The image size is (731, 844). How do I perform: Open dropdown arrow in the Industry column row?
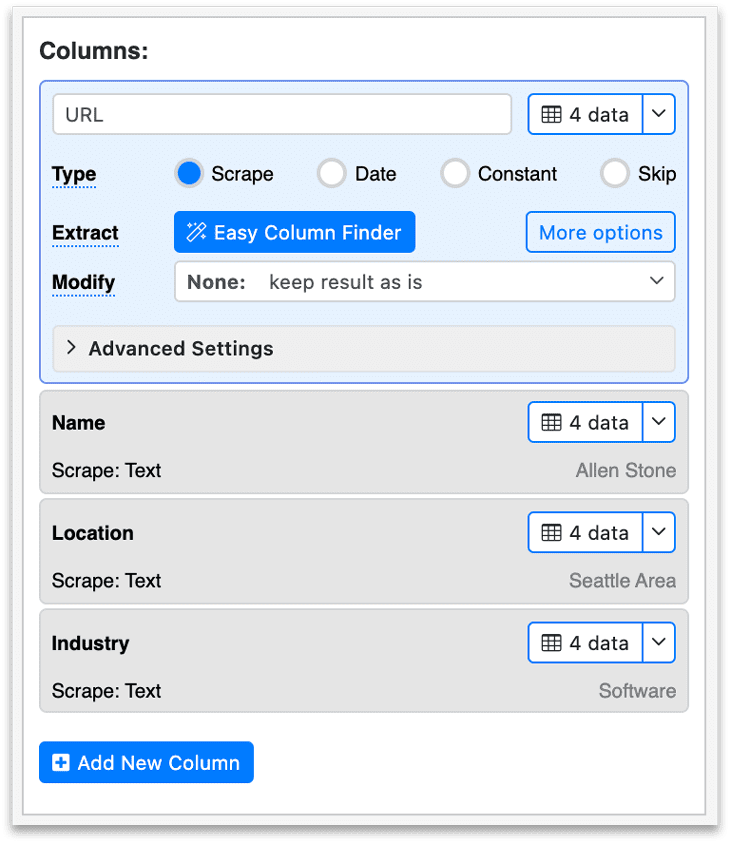658,643
